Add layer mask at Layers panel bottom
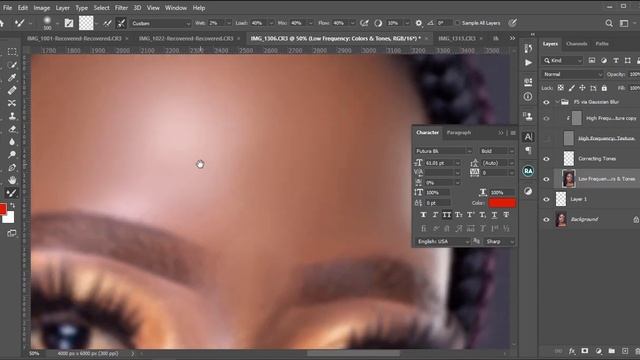This screenshot has height=360, width=640. (585, 351)
